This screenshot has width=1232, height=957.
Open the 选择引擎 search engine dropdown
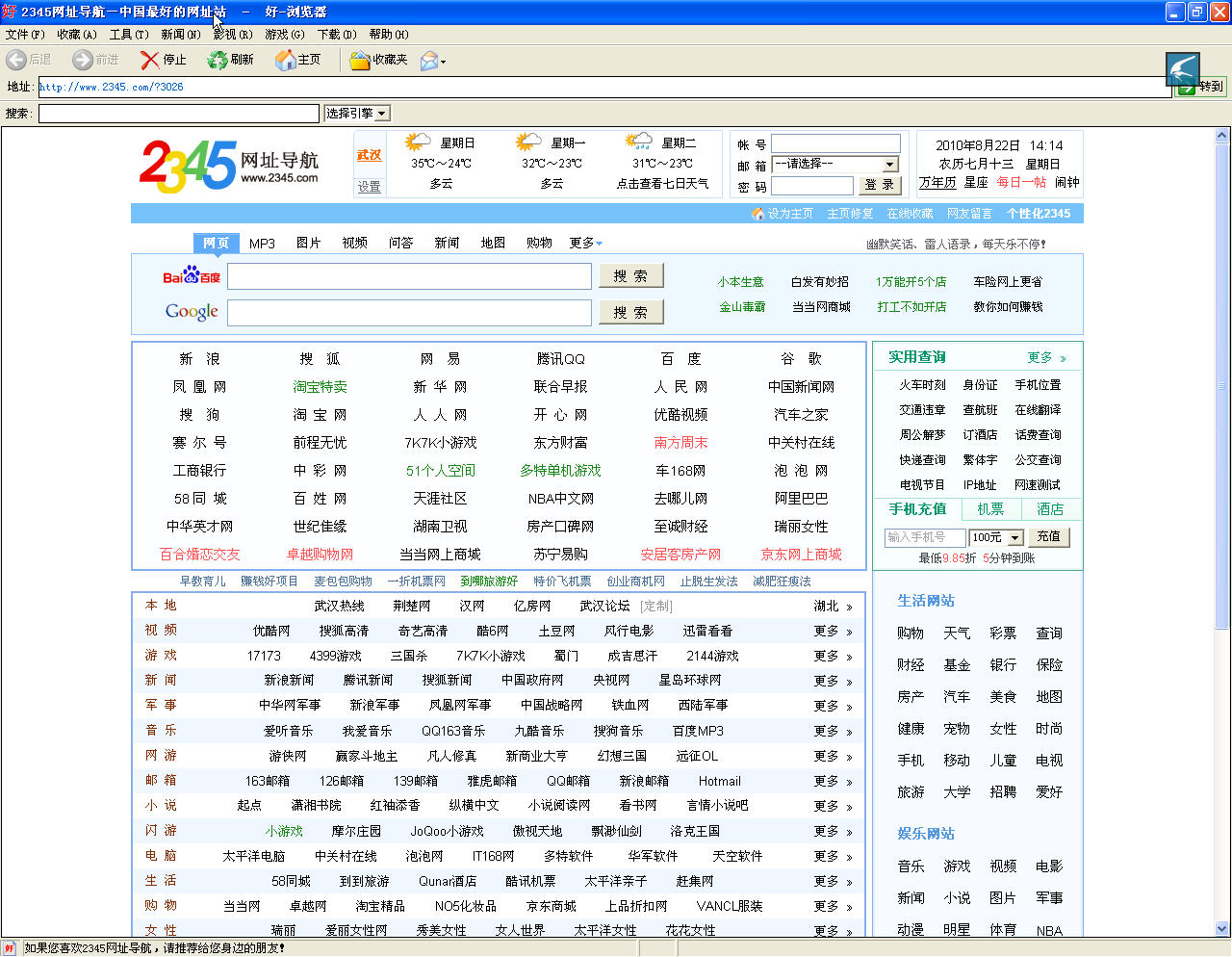pyautogui.click(x=357, y=114)
